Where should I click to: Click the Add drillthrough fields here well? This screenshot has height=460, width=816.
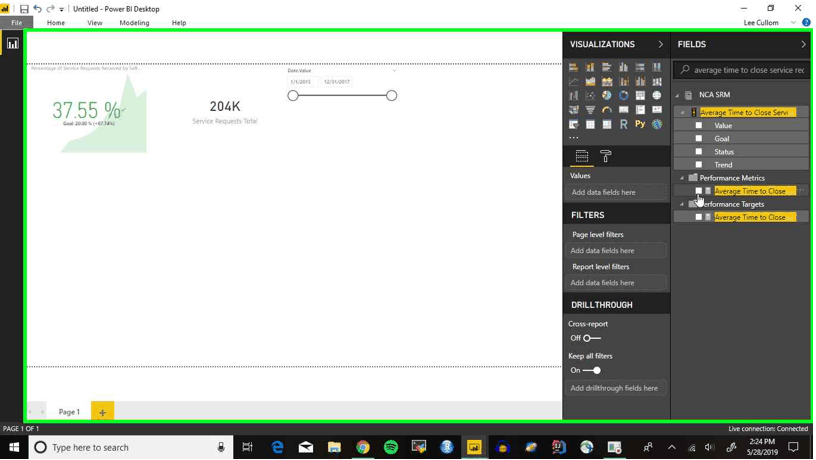pyautogui.click(x=616, y=388)
